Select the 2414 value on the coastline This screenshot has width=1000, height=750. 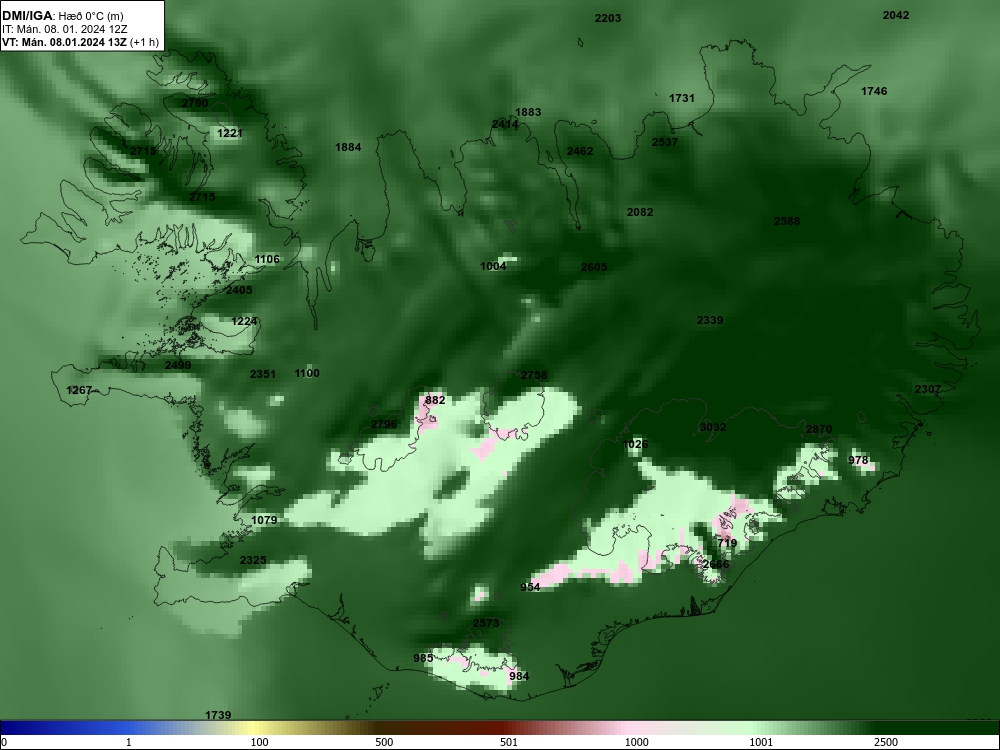505,124
